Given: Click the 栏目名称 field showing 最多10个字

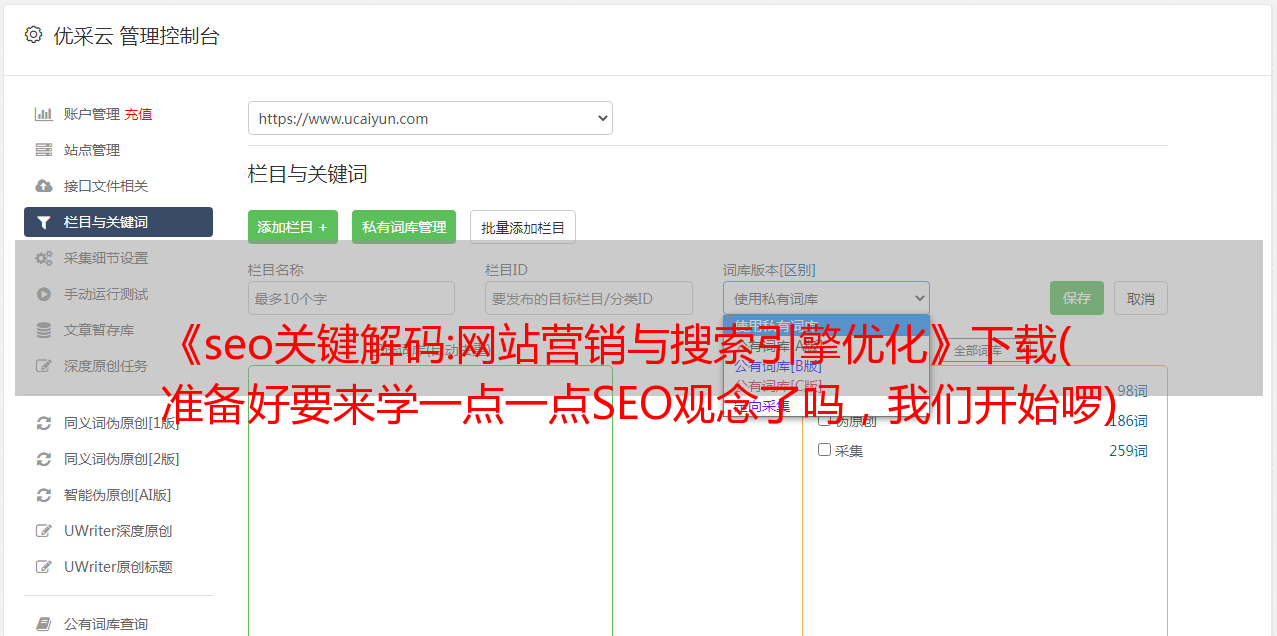Looking at the screenshot, I should click(x=351, y=298).
